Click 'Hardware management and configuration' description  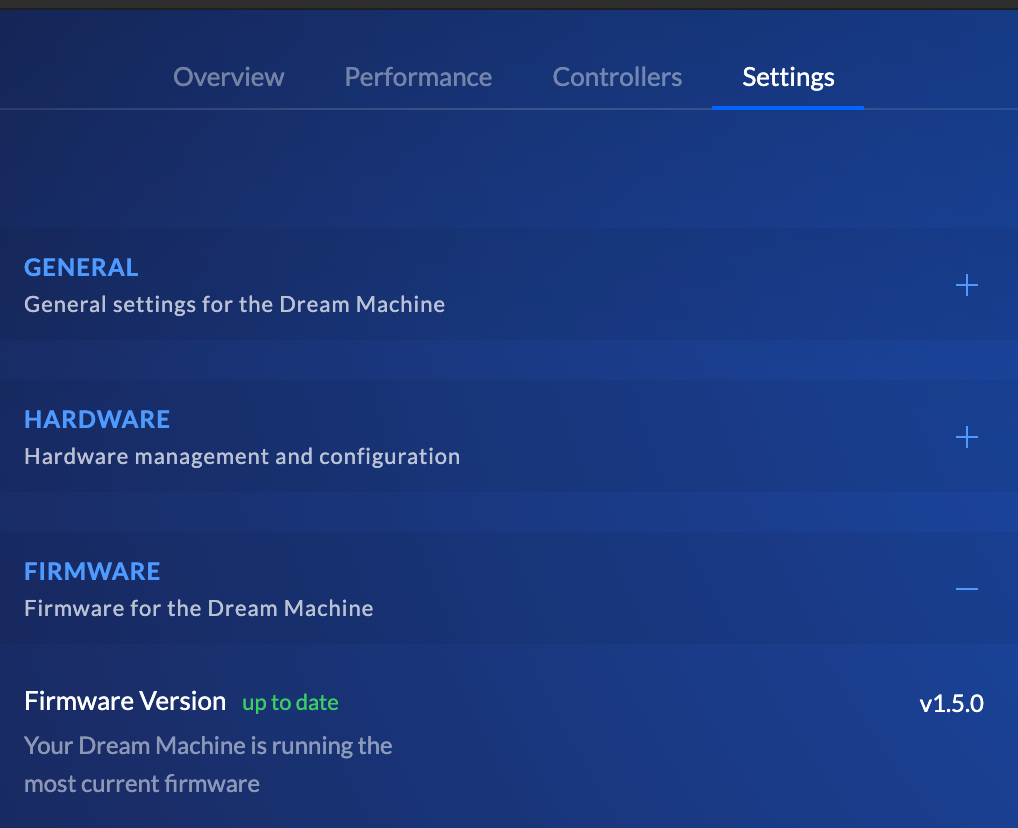coord(242,456)
